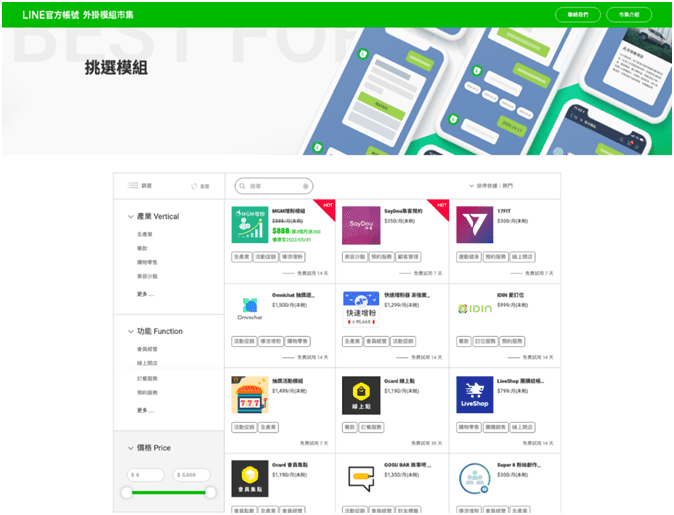674x515 pixels.
Task: Click the minimum price $ 0 field
Action: [x=146, y=475]
